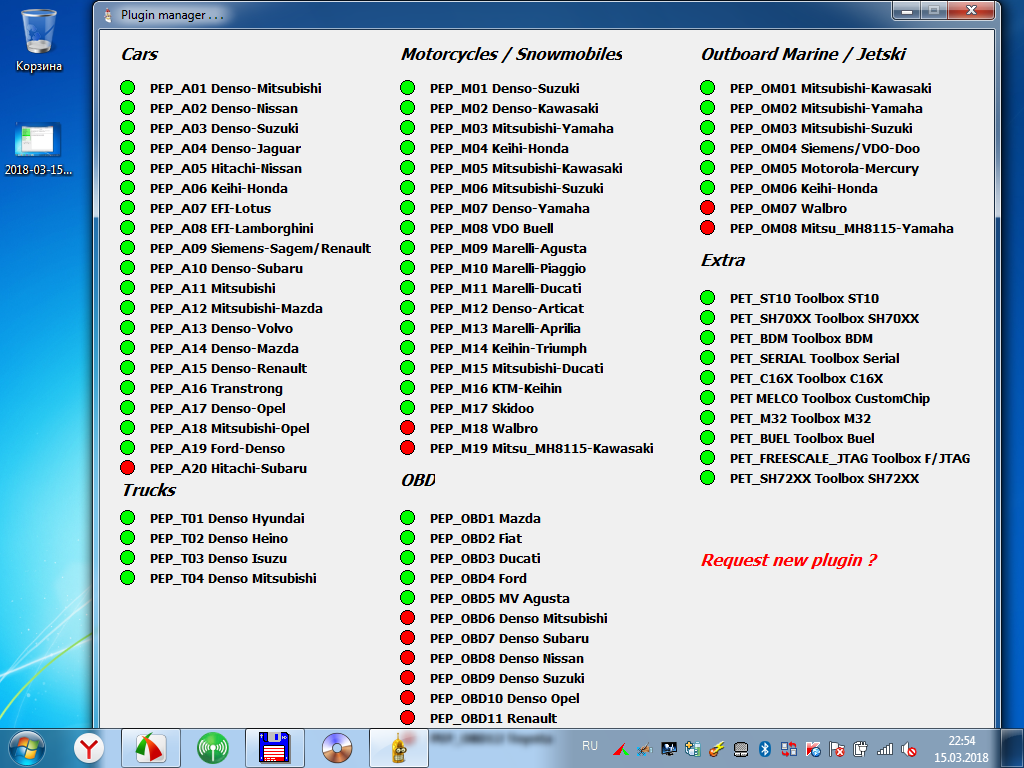Select PET MELCO Toolbox CustomChip plugin
This screenshot has width=1024, height=768.
pos(829,398)
